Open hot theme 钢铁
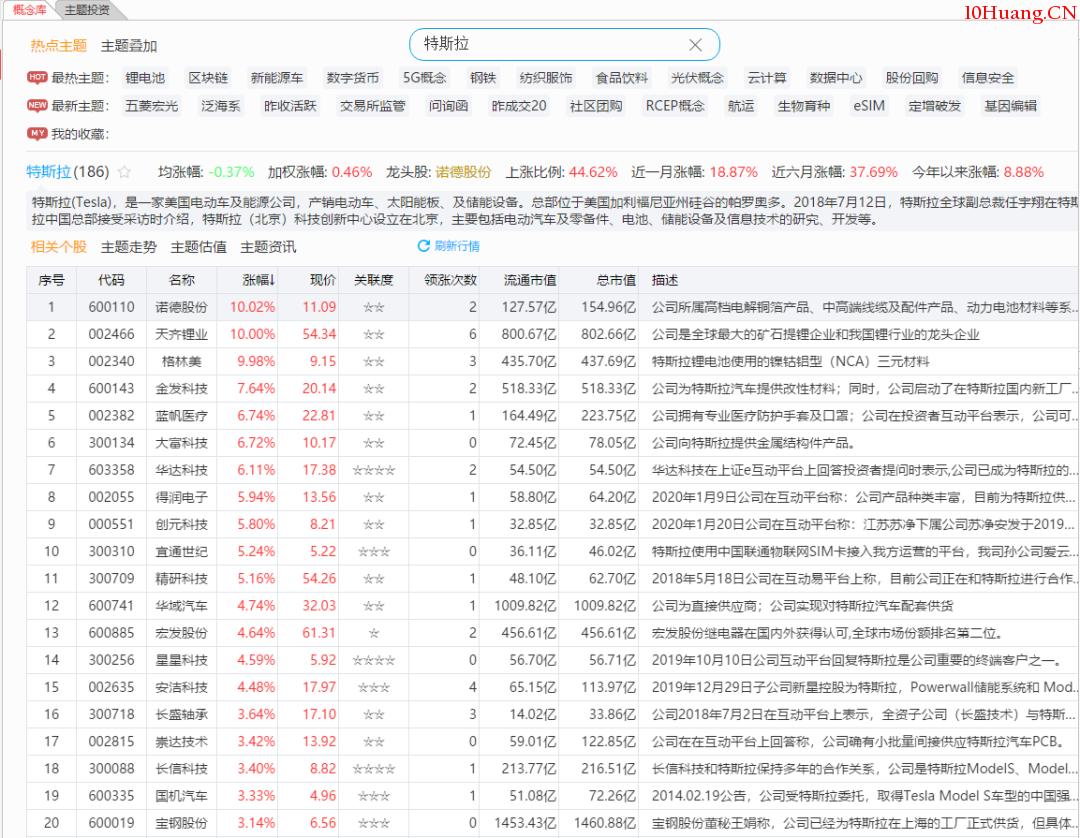The width and height of the screenshot is (1080, 838). 483,78
